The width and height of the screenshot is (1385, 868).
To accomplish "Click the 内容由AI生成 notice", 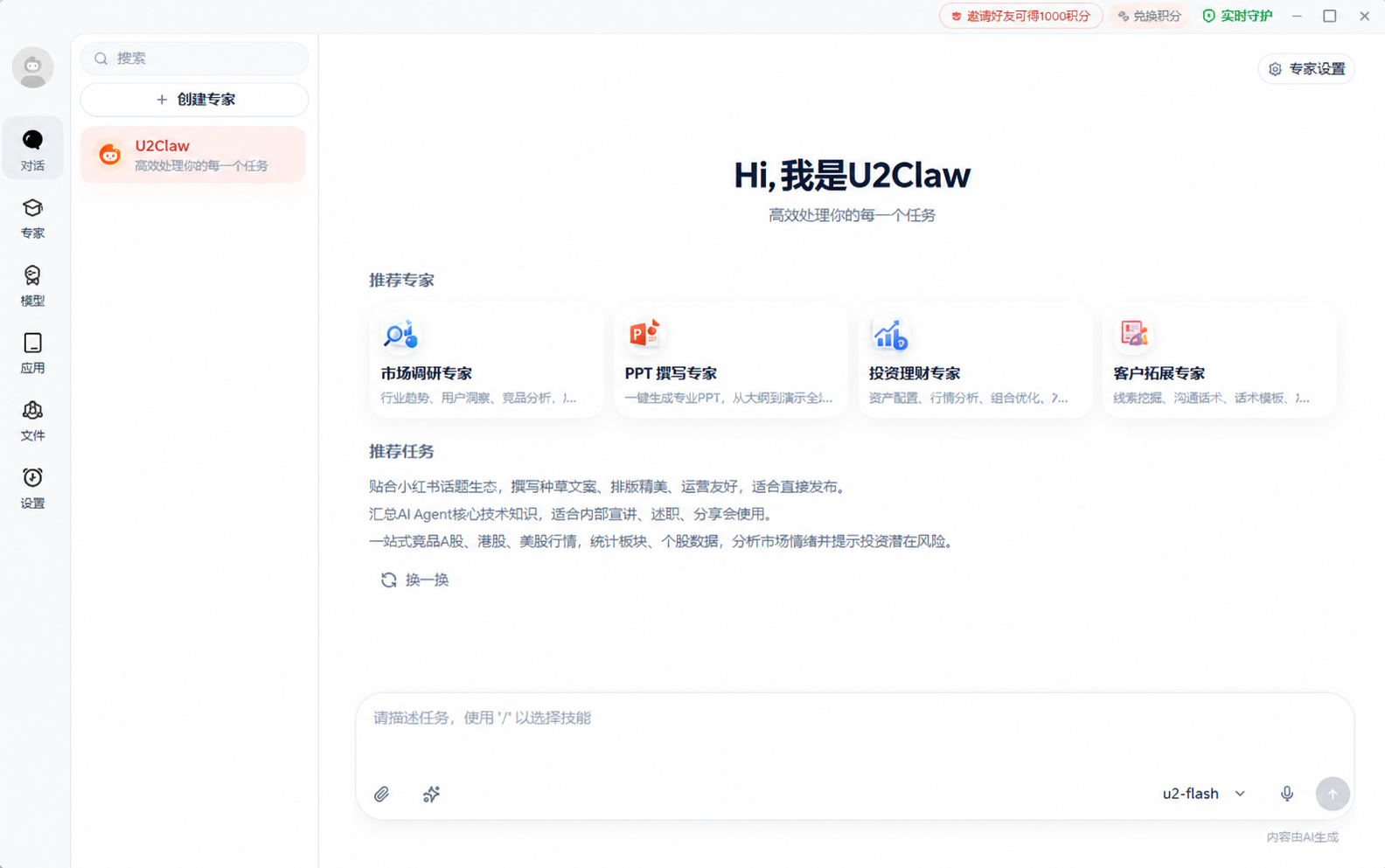I will pyautogui.click(x=1302, y=837).
